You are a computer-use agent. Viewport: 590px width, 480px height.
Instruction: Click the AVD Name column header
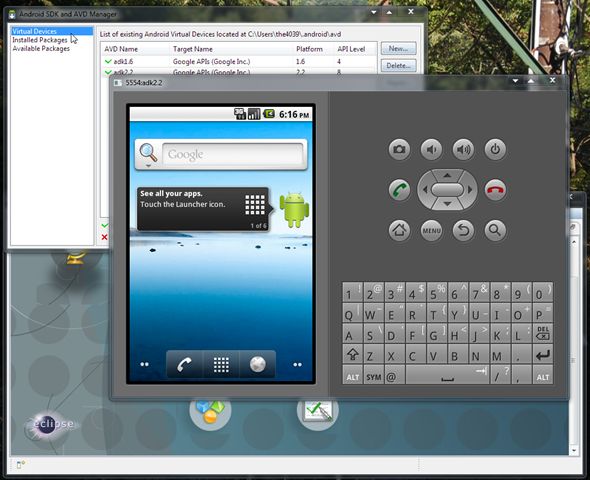[x=135, y=49]
